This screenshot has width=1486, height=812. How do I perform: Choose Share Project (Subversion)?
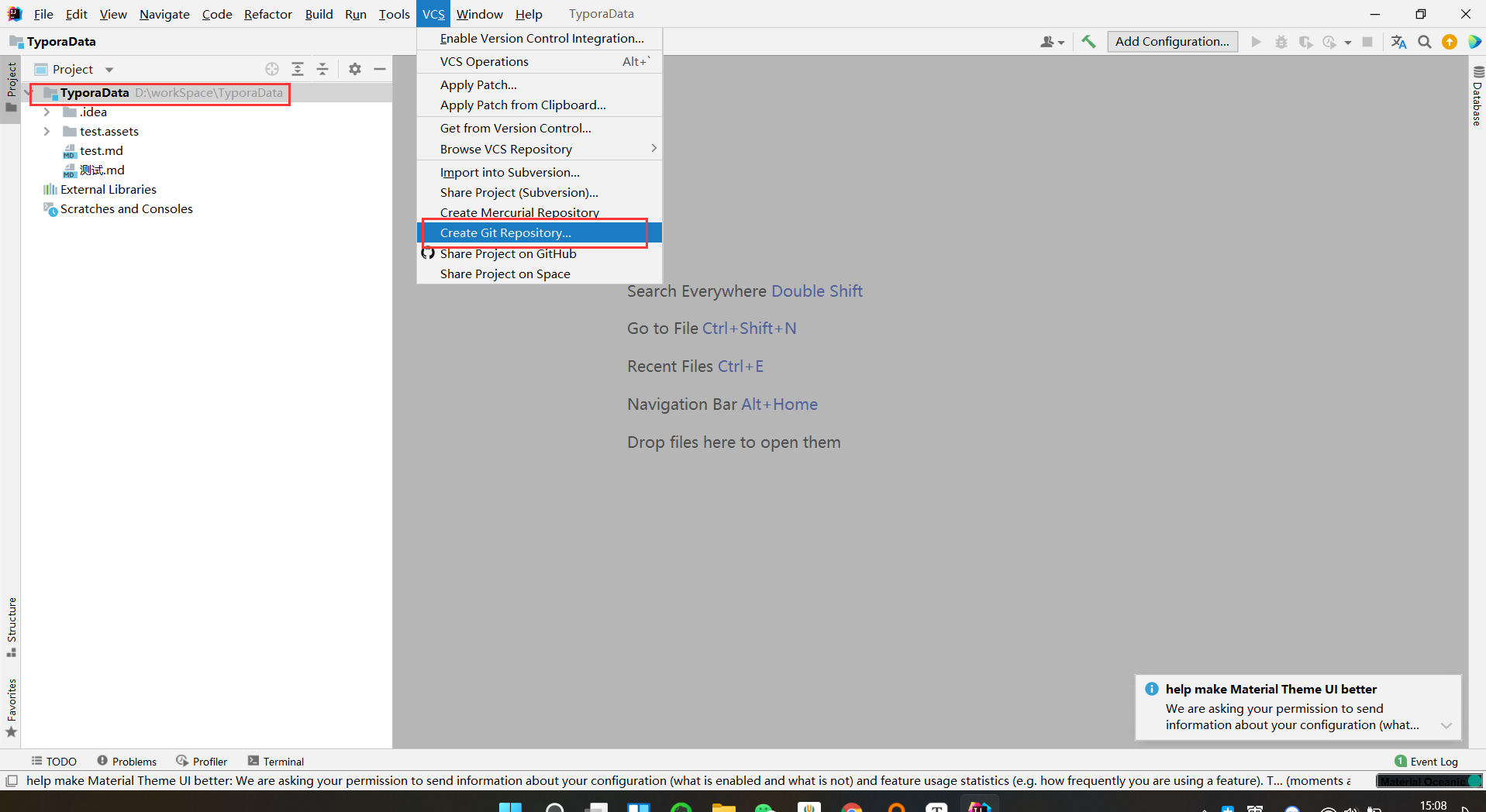click(x=540, y=192)
